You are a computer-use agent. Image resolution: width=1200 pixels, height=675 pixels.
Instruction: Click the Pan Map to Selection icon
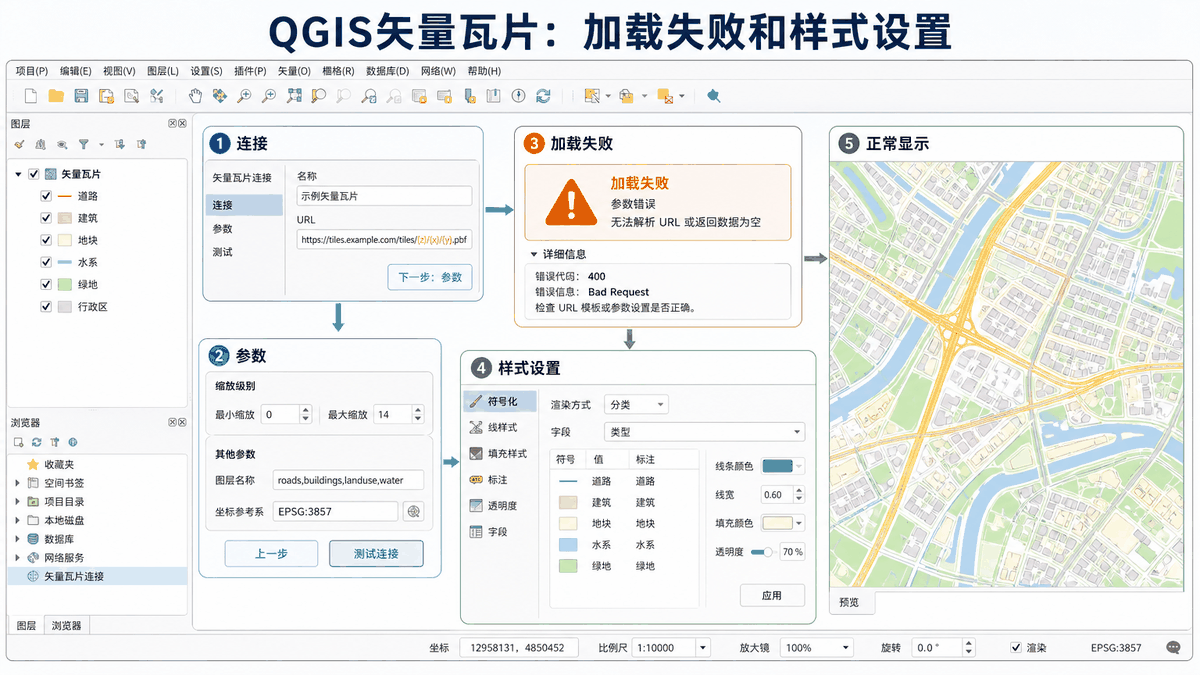tap(219, 96)
